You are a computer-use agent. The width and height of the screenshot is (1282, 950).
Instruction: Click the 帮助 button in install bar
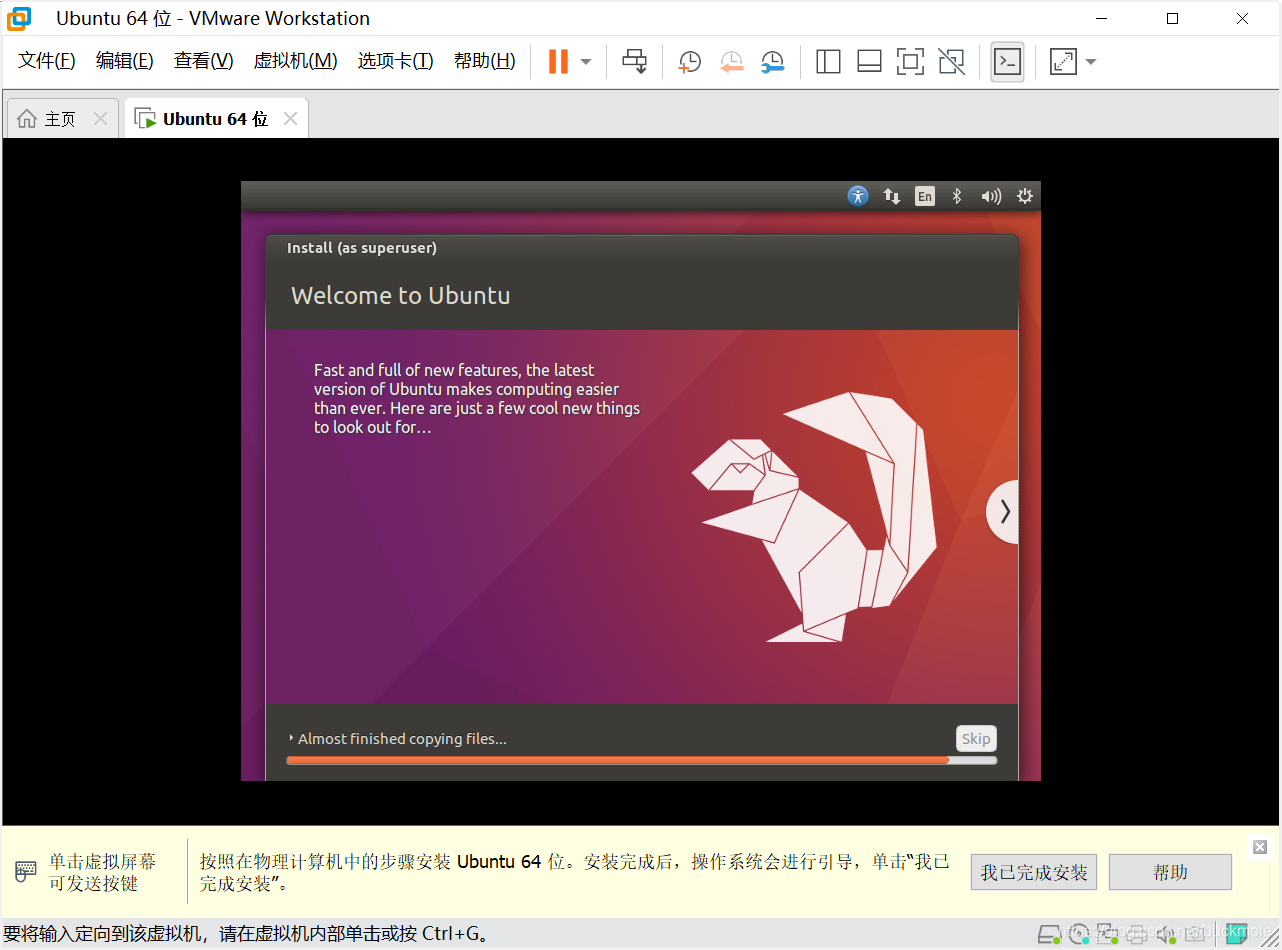[x=1170, y=872]
